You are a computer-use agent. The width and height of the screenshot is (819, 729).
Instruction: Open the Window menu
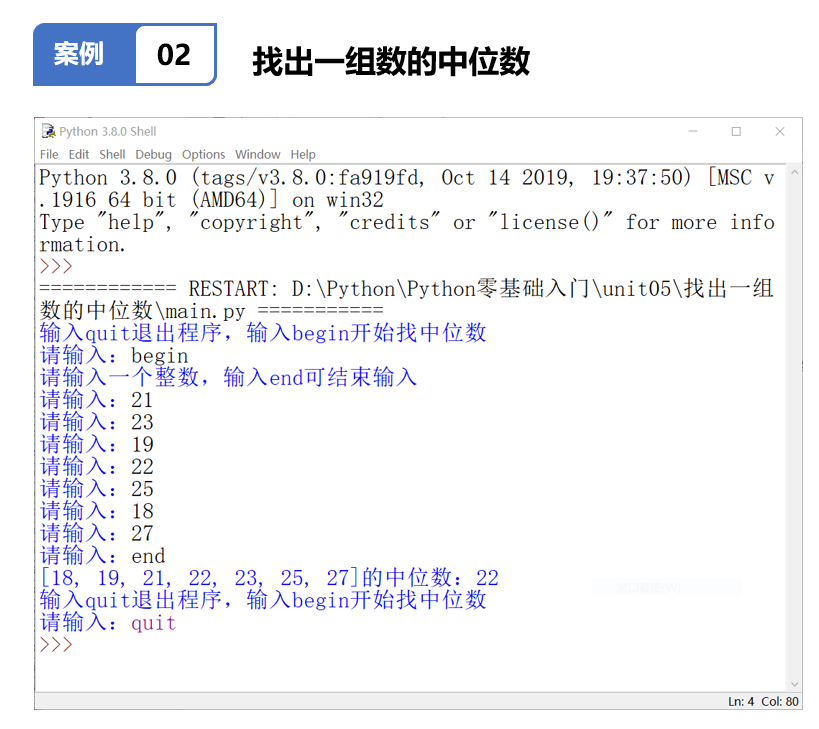(x=258, y=155)
